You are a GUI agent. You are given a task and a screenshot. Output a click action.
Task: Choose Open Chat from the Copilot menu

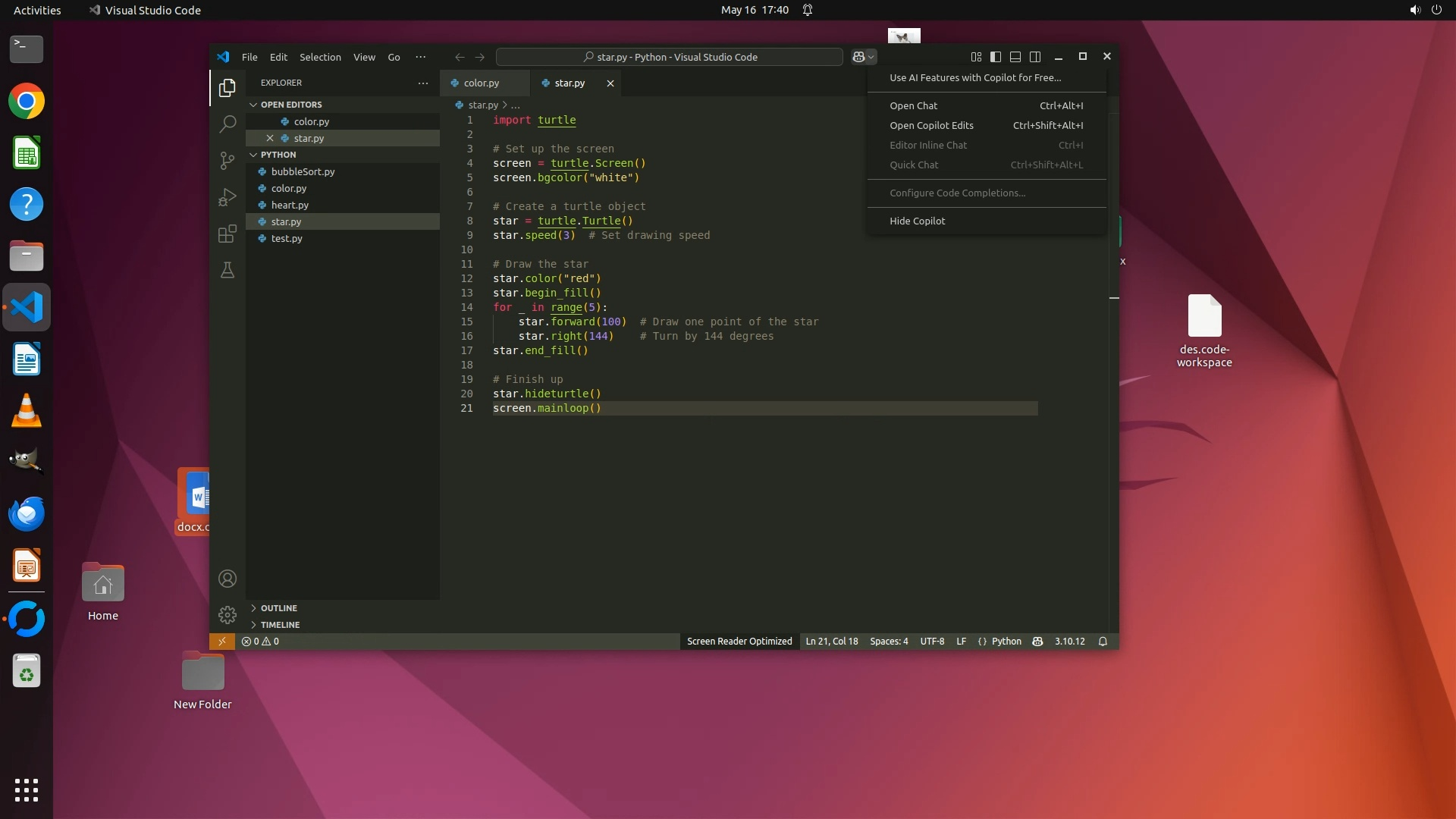(913, 106)
